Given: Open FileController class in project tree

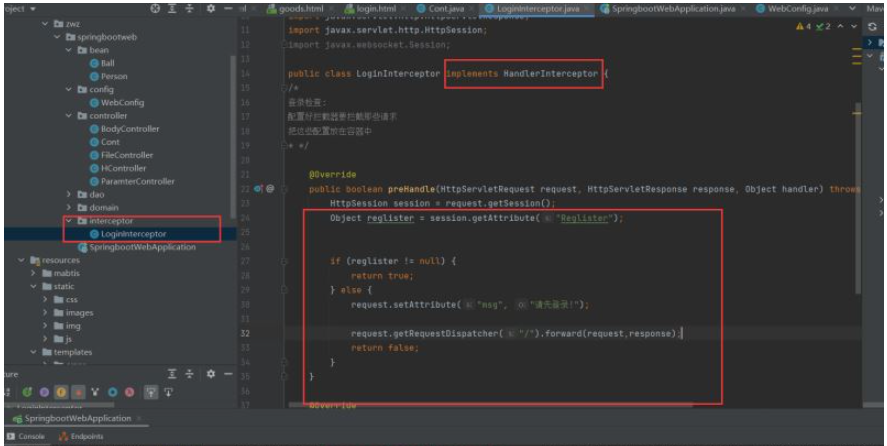Looking at the screenshot, I should click(126, 155).
